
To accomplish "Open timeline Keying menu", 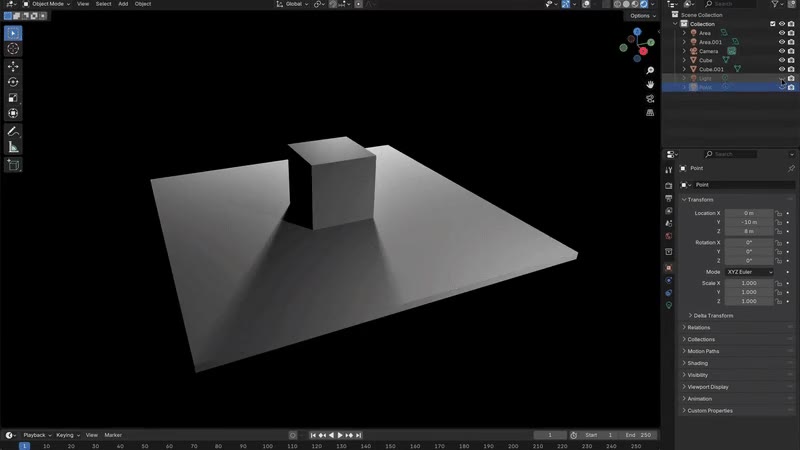I will point(67,435).
